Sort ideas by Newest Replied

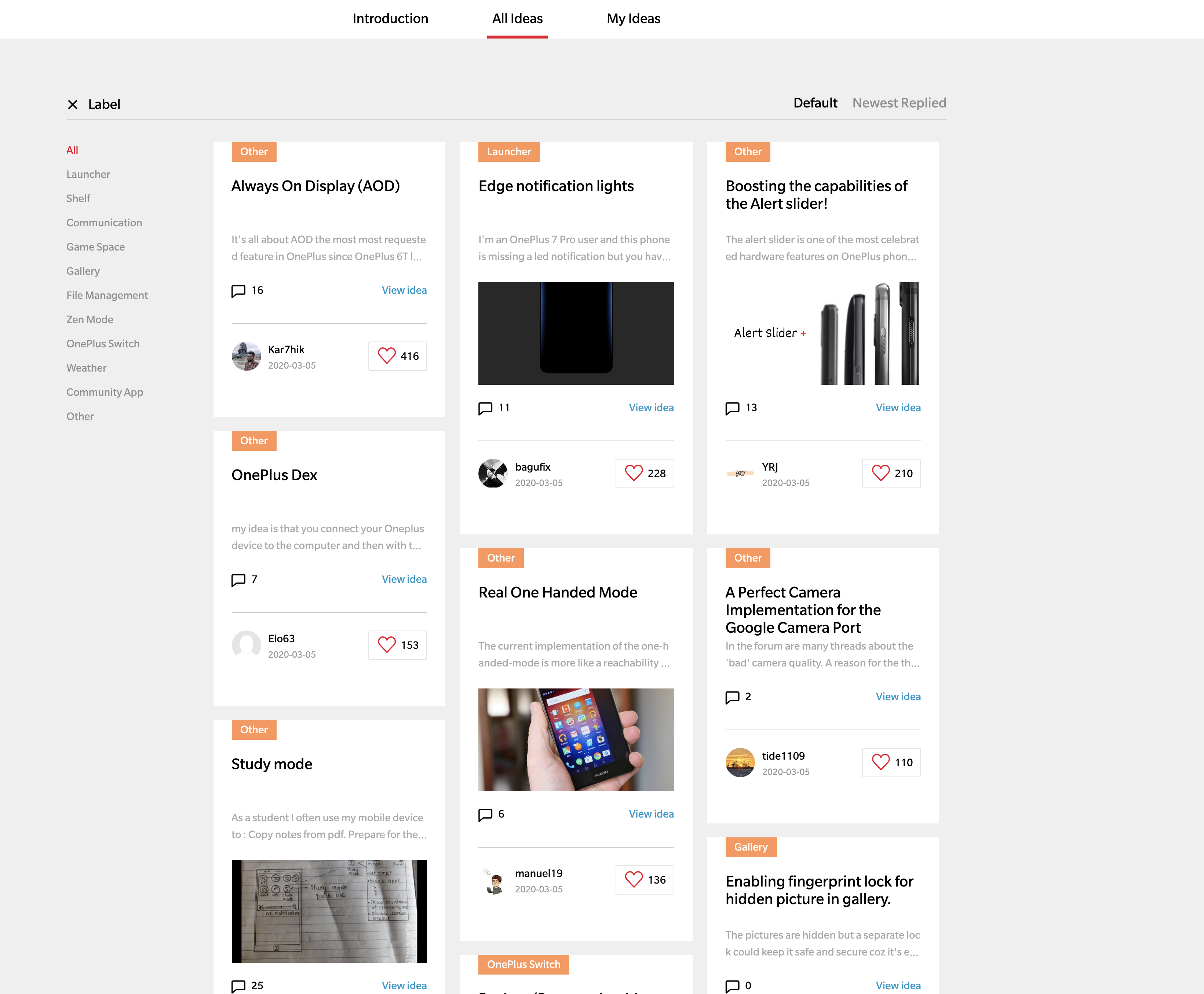(899, 103)
